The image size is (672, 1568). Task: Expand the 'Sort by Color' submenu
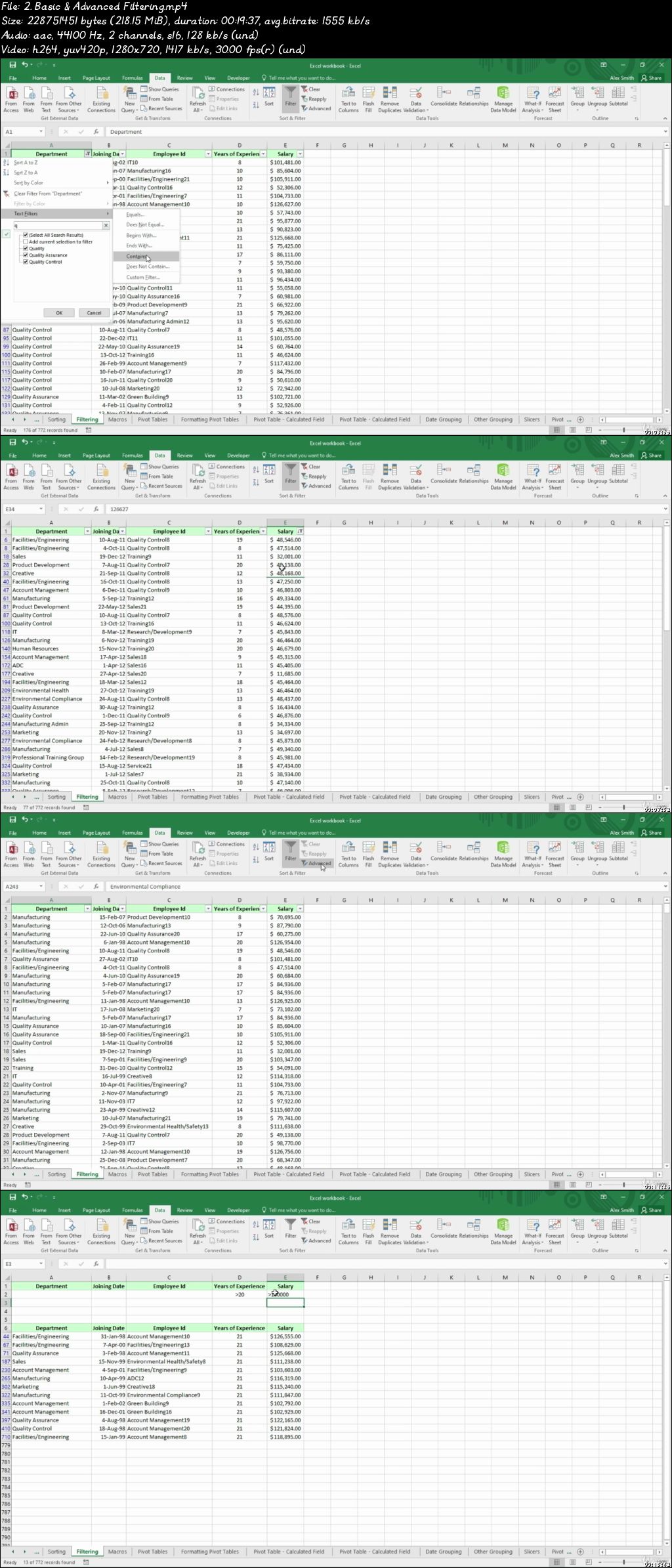56,183
